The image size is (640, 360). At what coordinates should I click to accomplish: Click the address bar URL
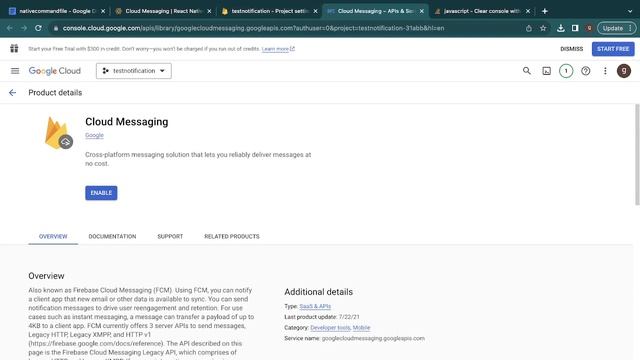(253, 28)
